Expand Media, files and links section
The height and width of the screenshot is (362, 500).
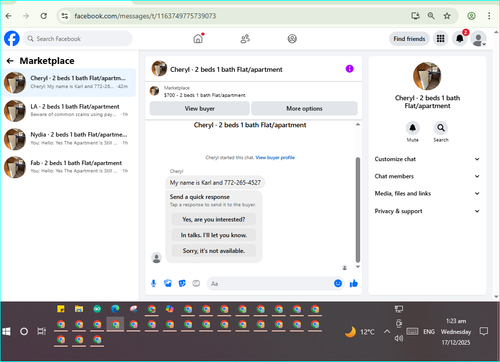(427, 193)
